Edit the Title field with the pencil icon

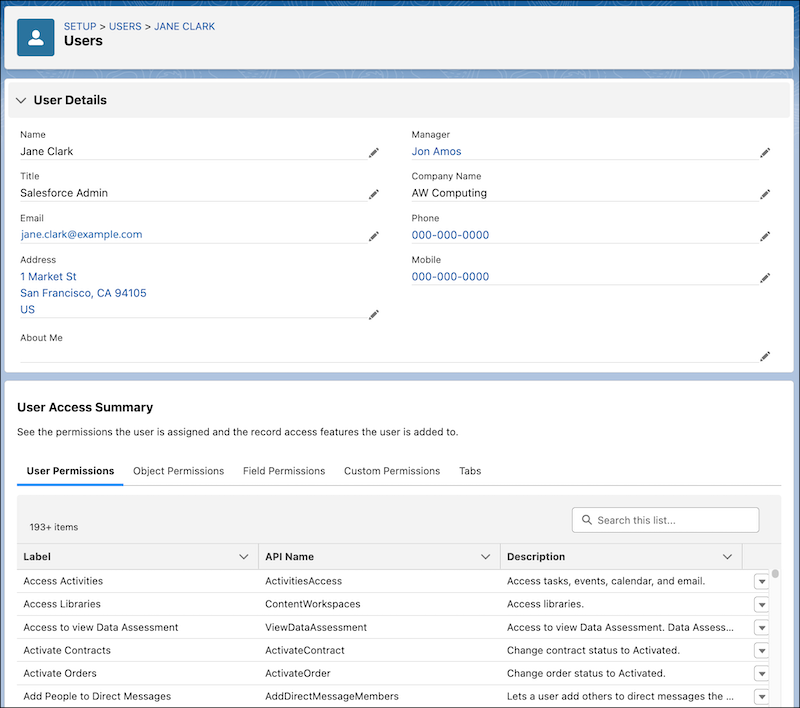374,194
